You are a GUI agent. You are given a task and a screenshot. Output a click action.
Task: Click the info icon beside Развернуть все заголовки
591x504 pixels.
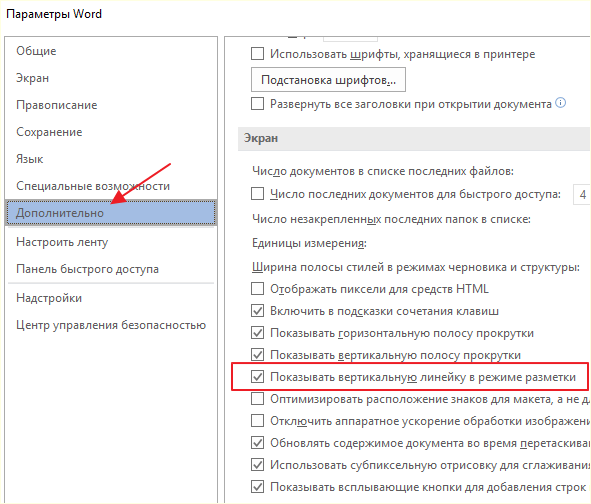click(x=561, y=103)
